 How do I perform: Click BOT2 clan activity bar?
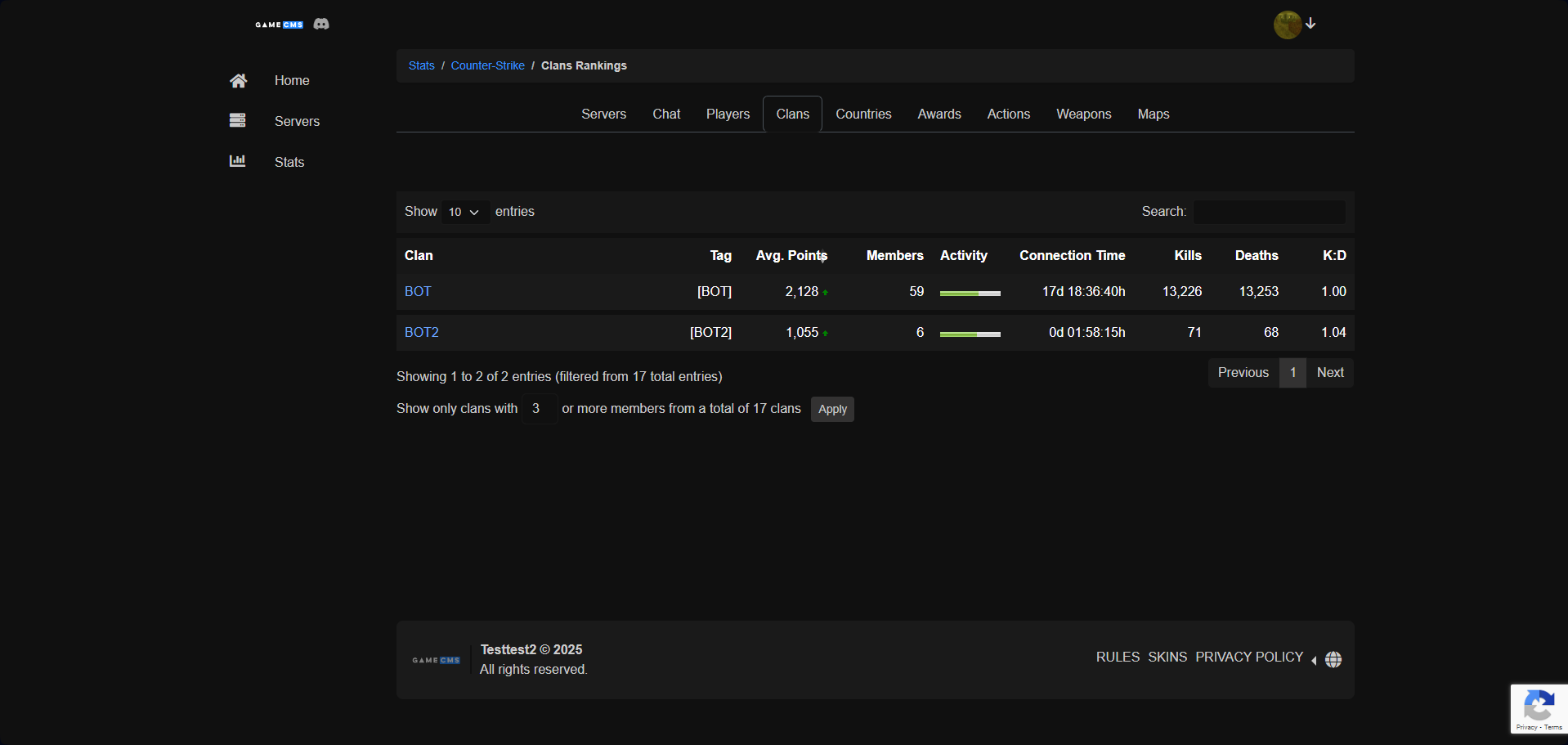[970, 334]
